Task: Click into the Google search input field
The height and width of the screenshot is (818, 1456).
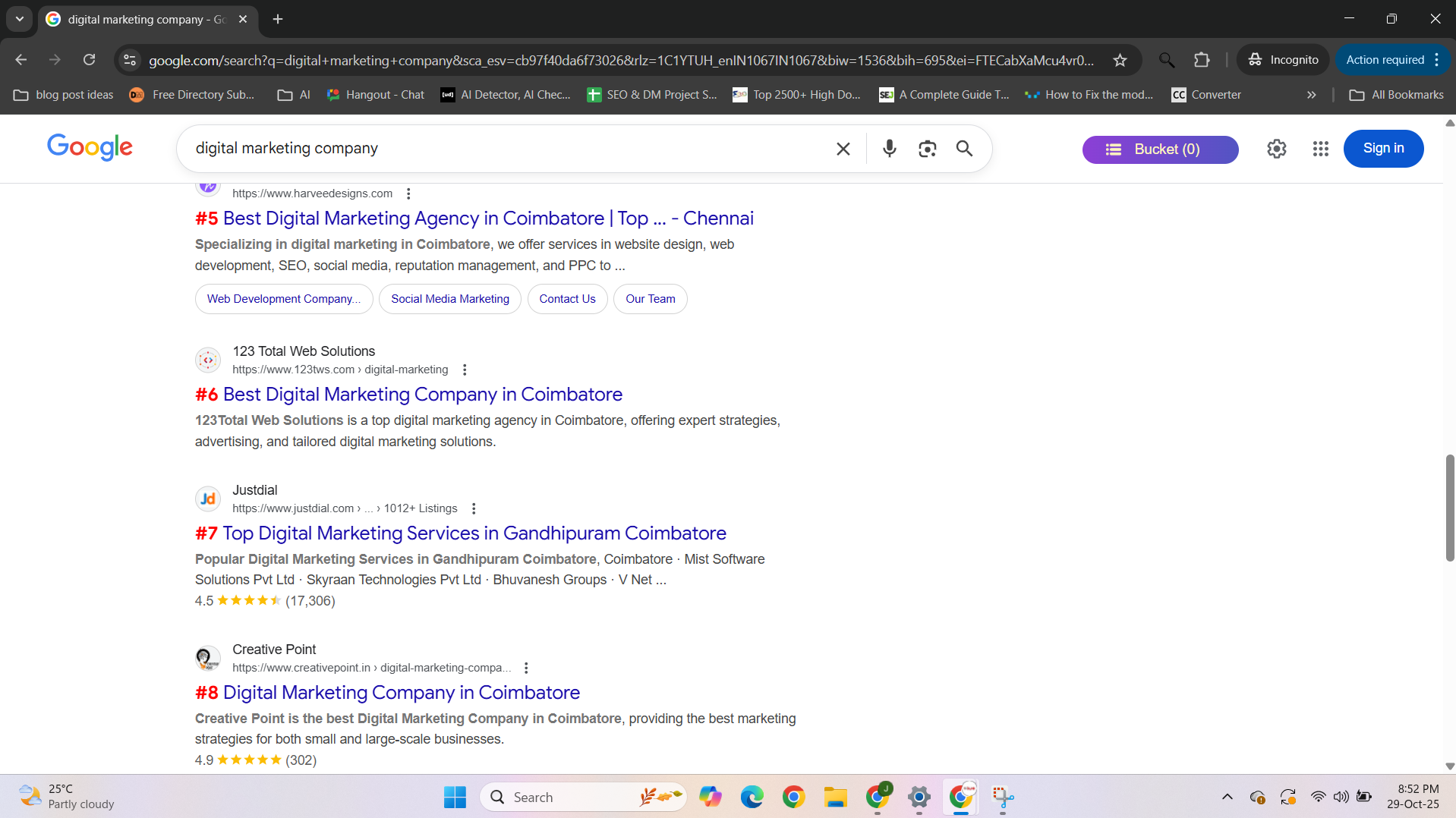Action: (501, 149)
